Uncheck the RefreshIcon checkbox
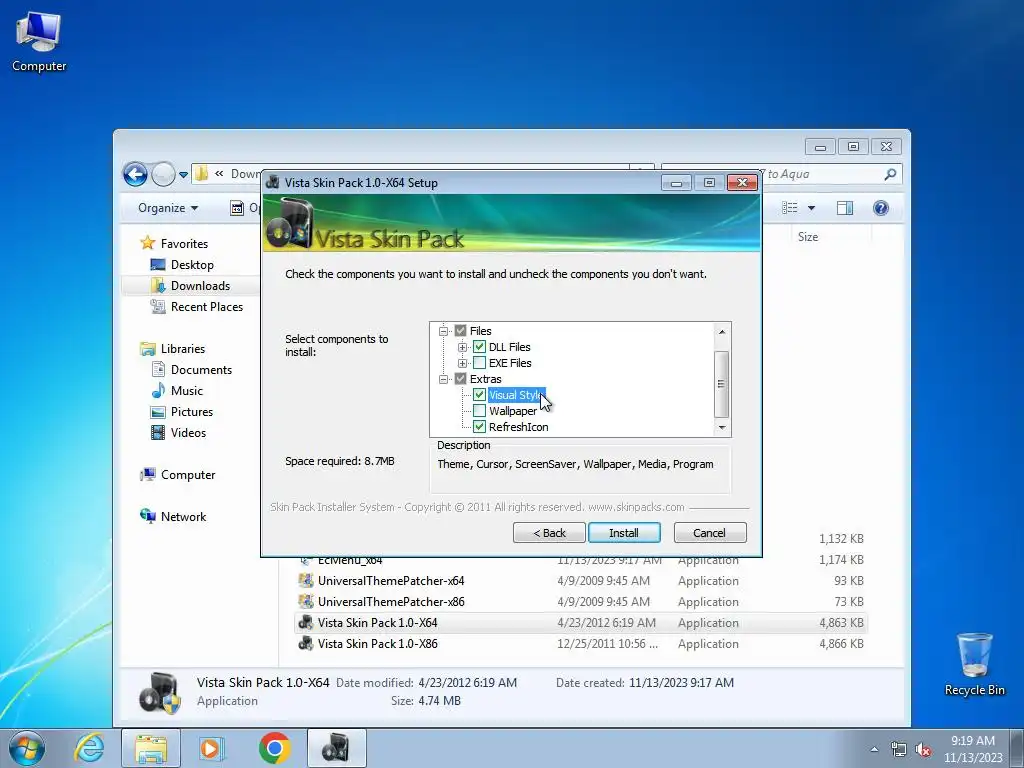 point(479,426)
